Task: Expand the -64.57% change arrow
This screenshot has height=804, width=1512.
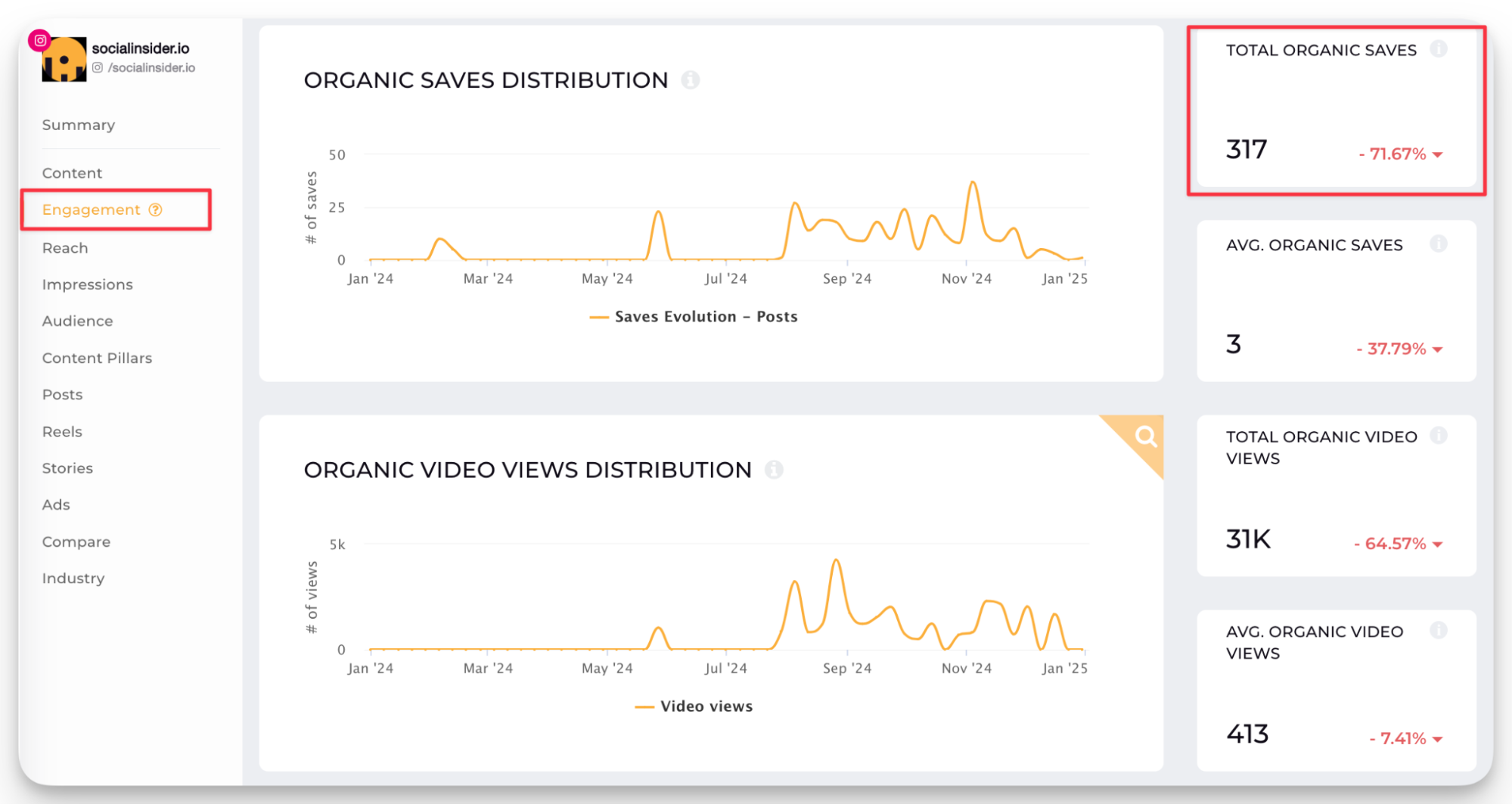Action: pos(1437,545)
